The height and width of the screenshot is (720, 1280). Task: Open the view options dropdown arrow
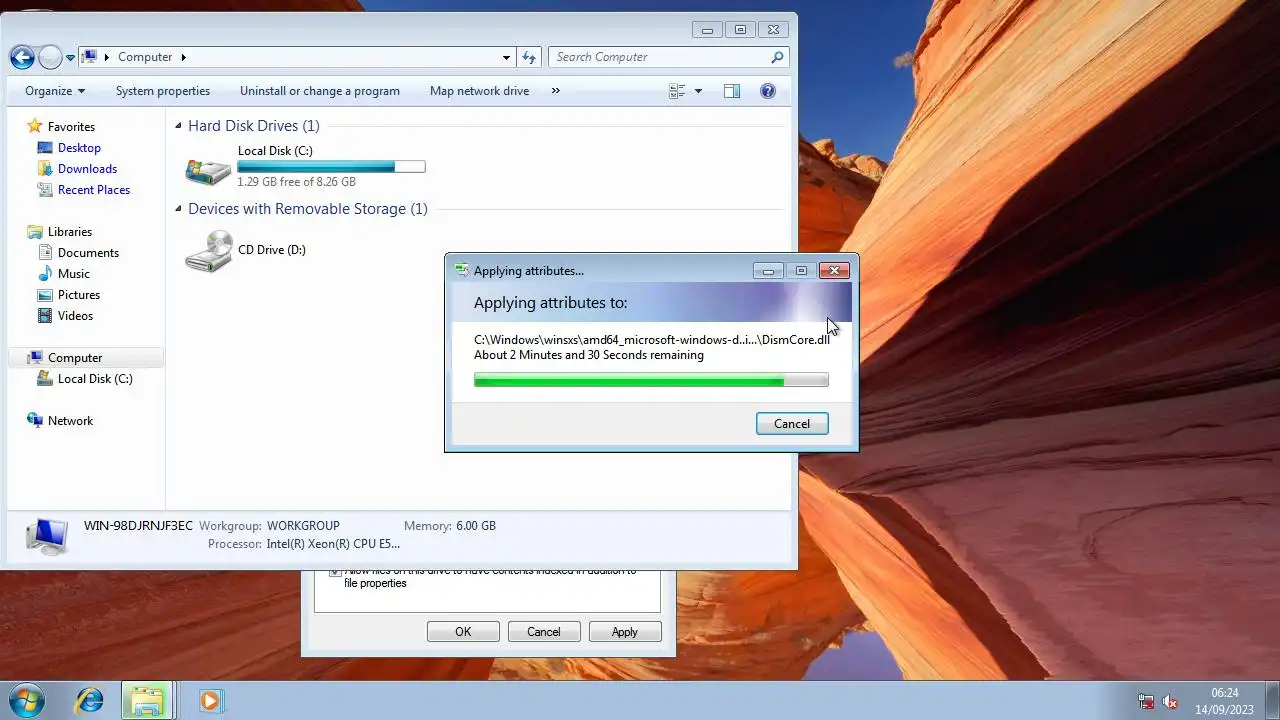(698, 91)
